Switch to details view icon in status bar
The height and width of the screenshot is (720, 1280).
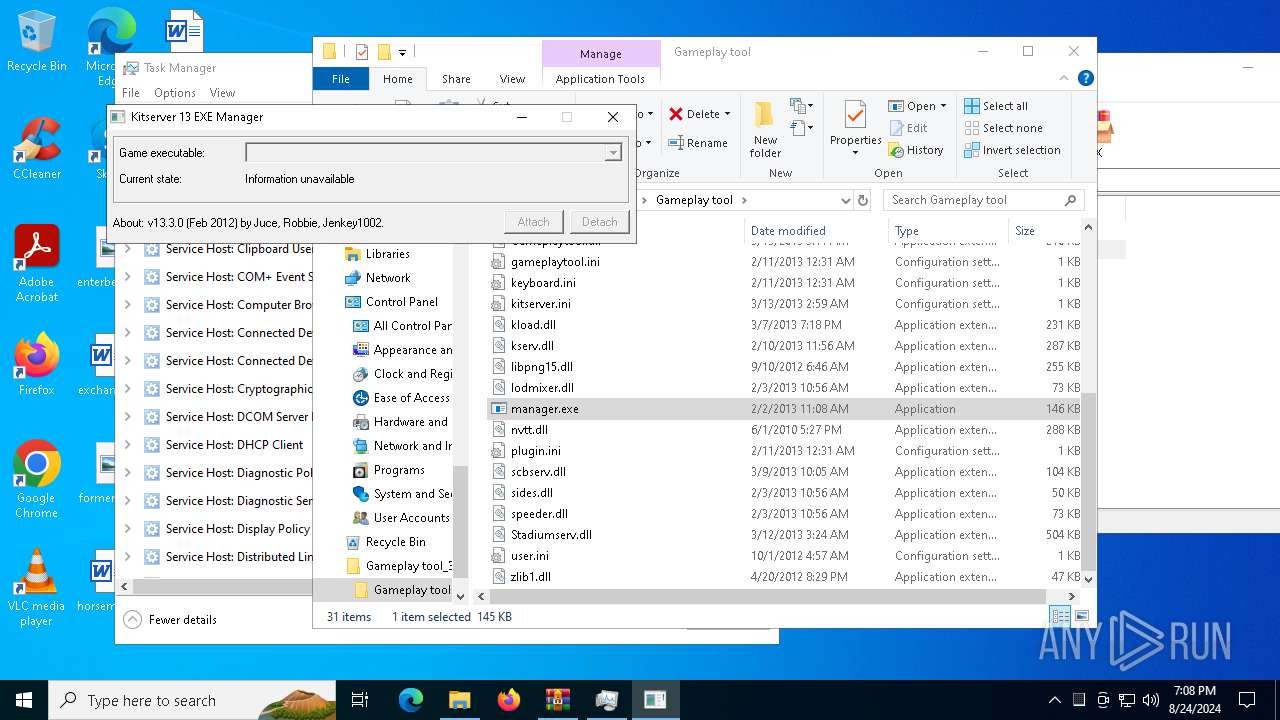pyautogui.click(x=1060, y=617)
